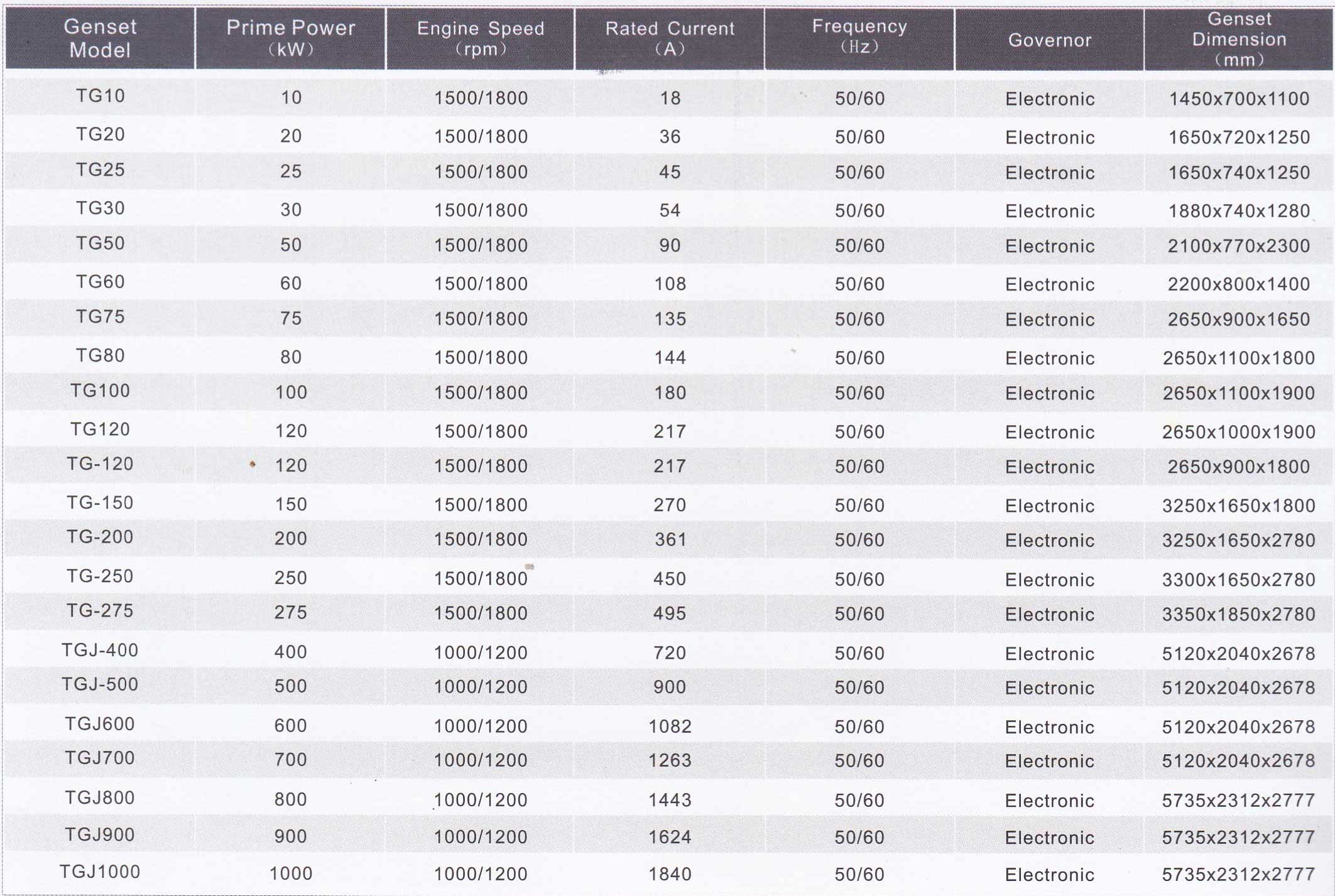The image size is (1335, 896).
Task: Click the engine speed in the TG50 row
Action: pyautogui.click(x=481, y=246)
